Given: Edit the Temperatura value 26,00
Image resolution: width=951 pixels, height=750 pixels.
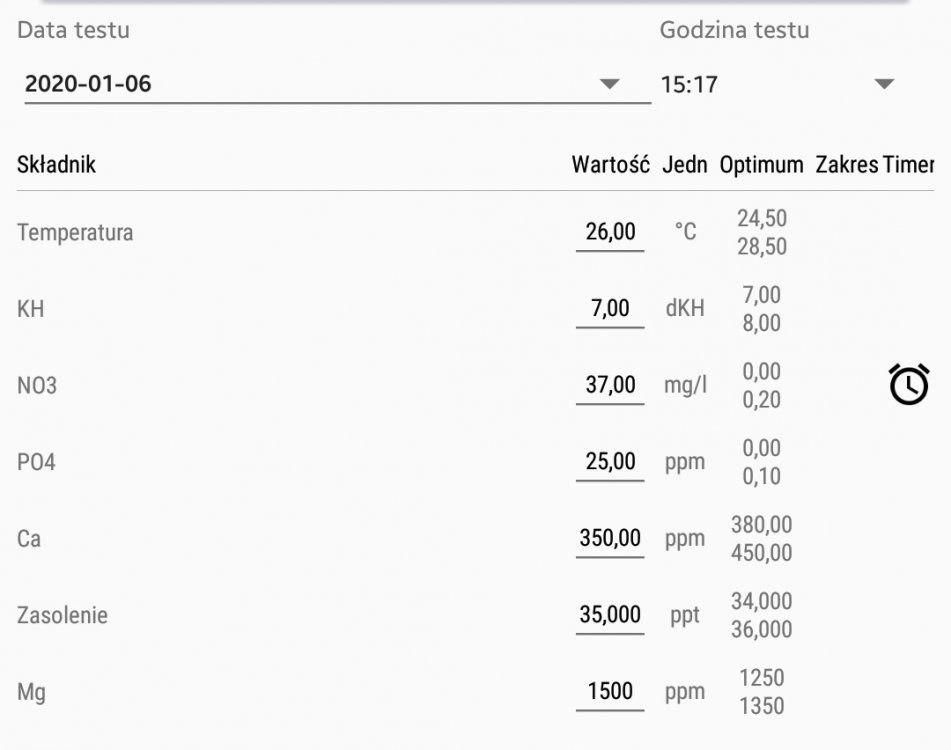Looking at the screenshot, I should 610,232.
